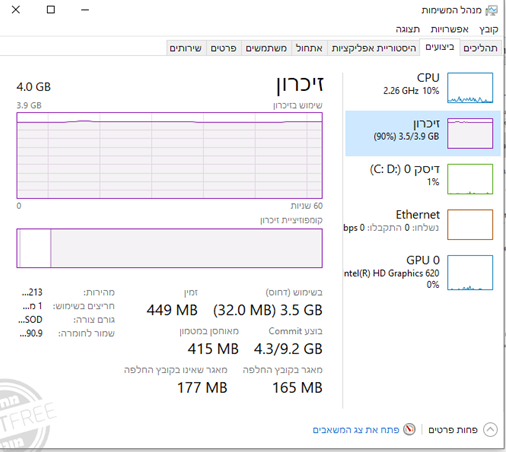
Task: Switch to the Startup (אתחול) tab
Action: pos(309,48)
